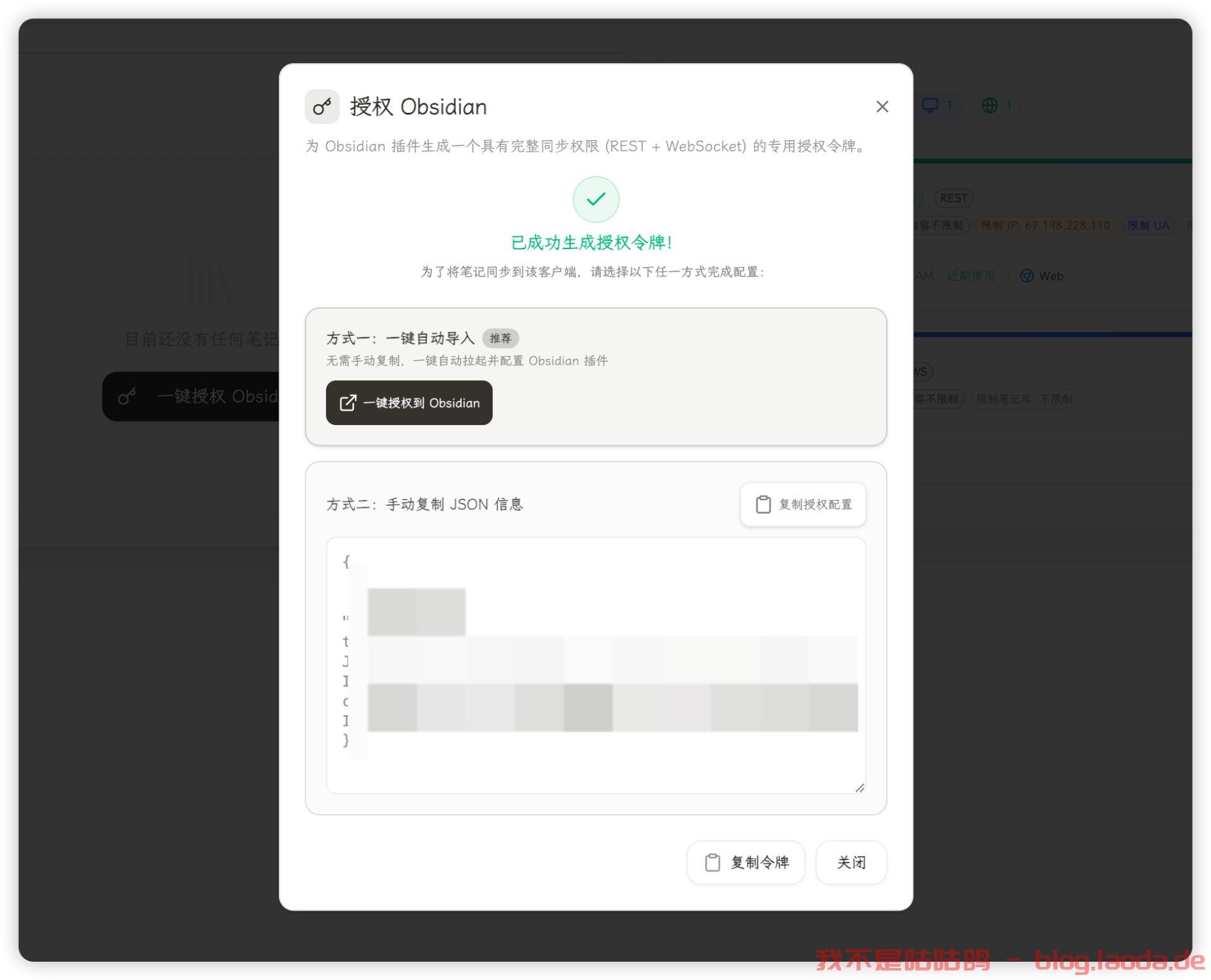Screen dimensions: 1211x980
Task: Click the 限制笔记库: 不限制 tag
Action: [x=1024, y=399]
